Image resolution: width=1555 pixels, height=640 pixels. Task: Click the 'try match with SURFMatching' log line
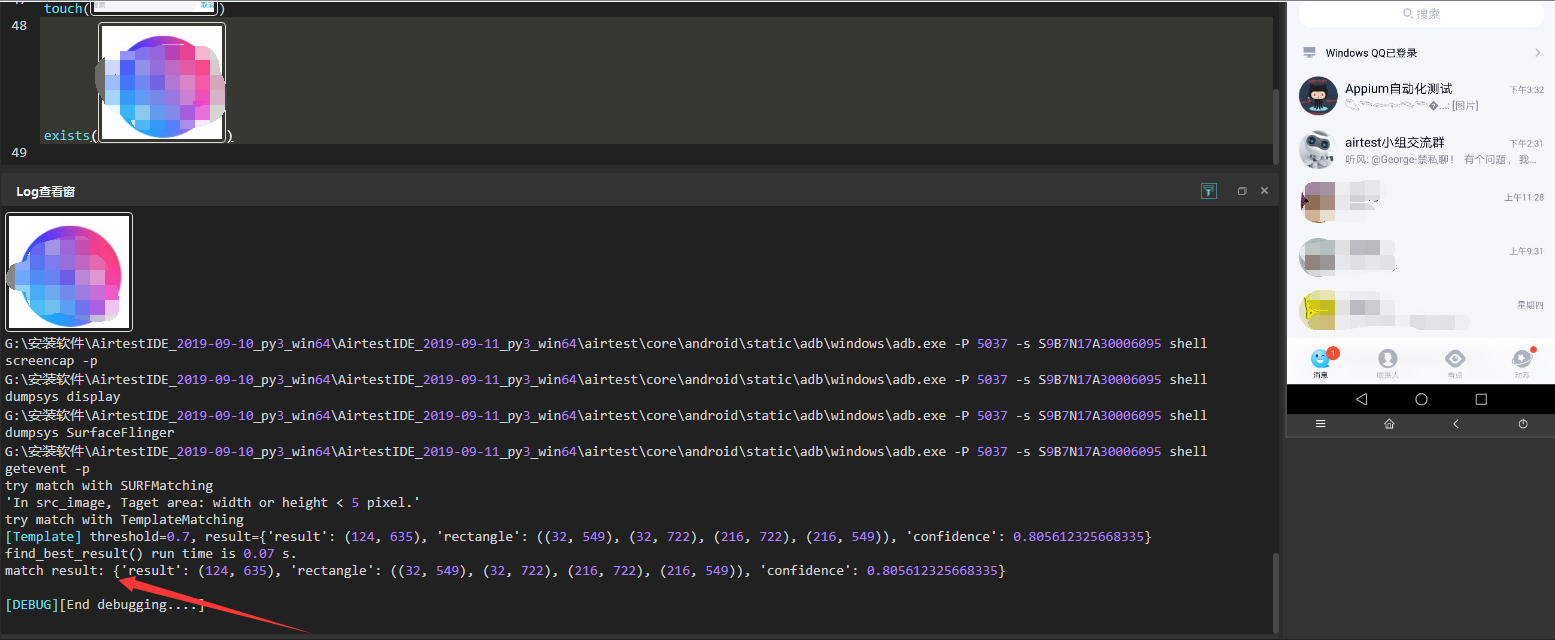[x=109, y=485]
